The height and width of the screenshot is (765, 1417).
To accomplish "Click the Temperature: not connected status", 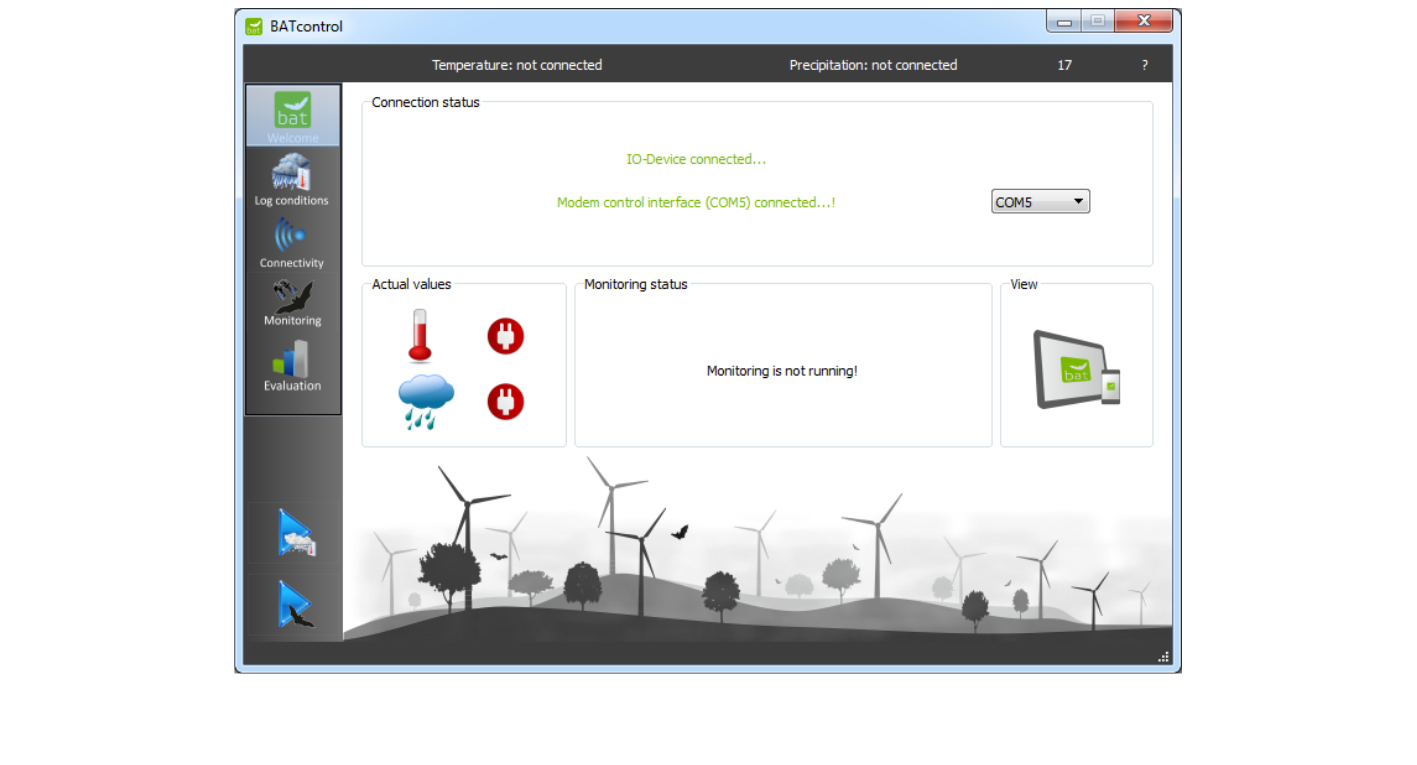I will pyautogui.click(x=516, y=65).
